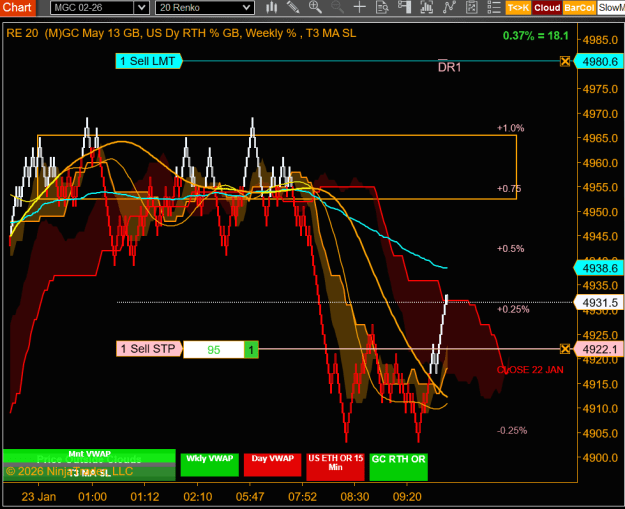Open the properties list icon

(x=494, y=7)
